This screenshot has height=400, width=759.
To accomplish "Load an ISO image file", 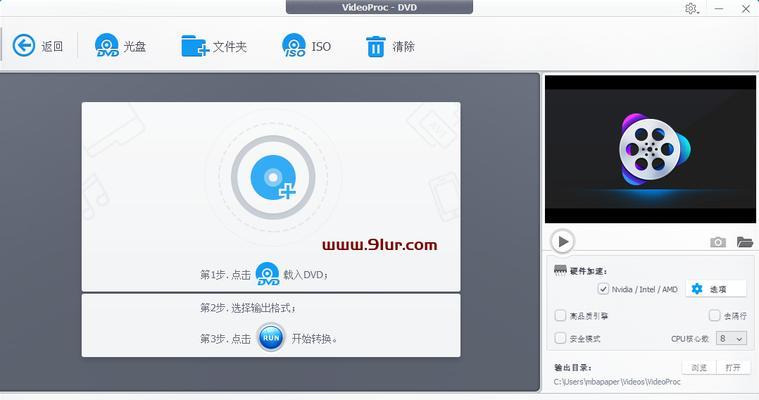I will pos(306,46).
